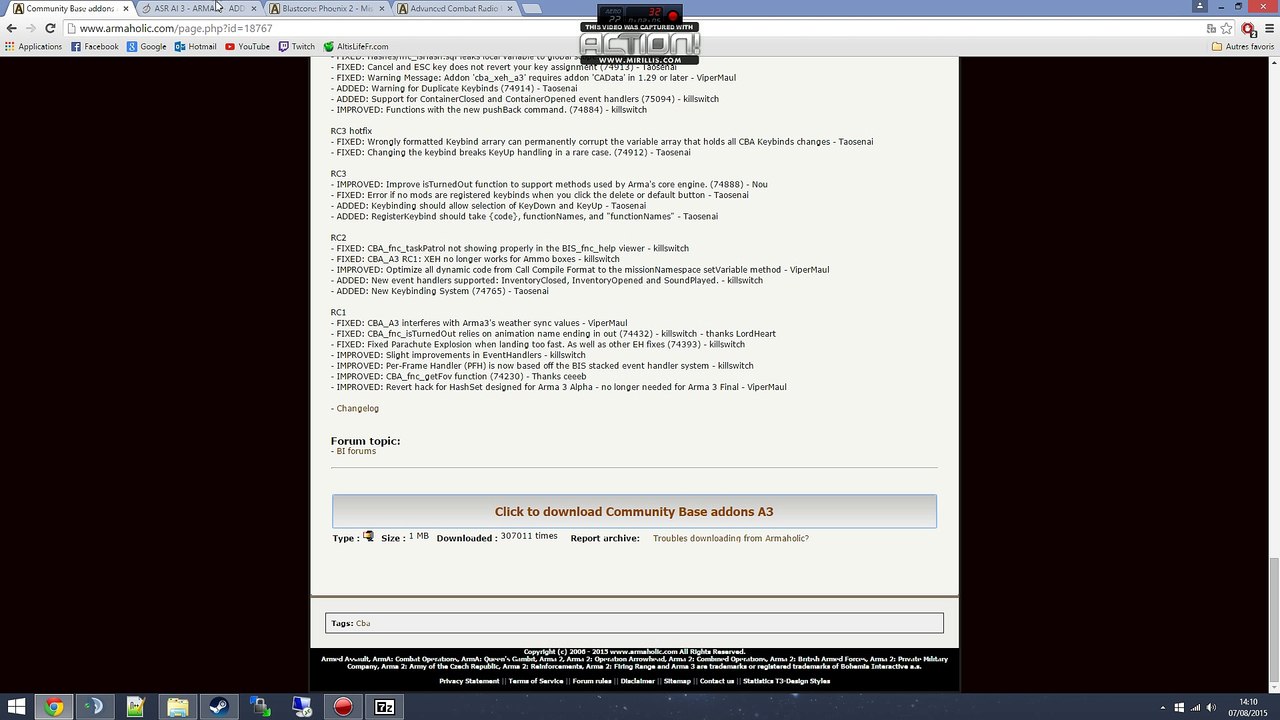The width and height of the screenshot is (1280, 720).
Task: Open a new browser tab
Action: click(532, 8)
